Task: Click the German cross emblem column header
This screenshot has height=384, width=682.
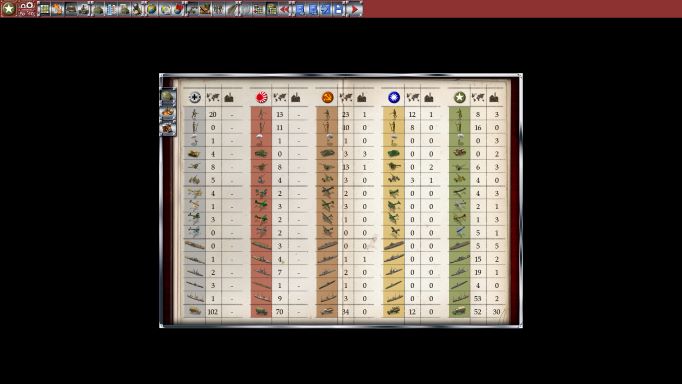Action: click(x=195, y=97)
